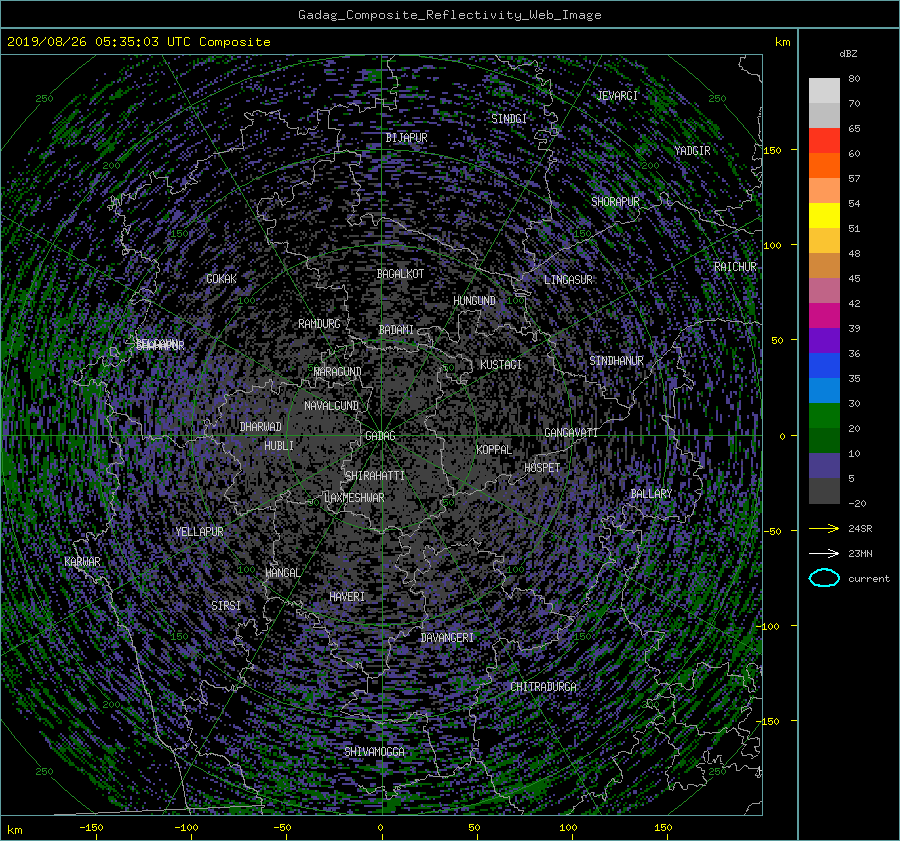Click the HUNGUND city label
This screenshot has height=841, width=900.
pos(474,301)
